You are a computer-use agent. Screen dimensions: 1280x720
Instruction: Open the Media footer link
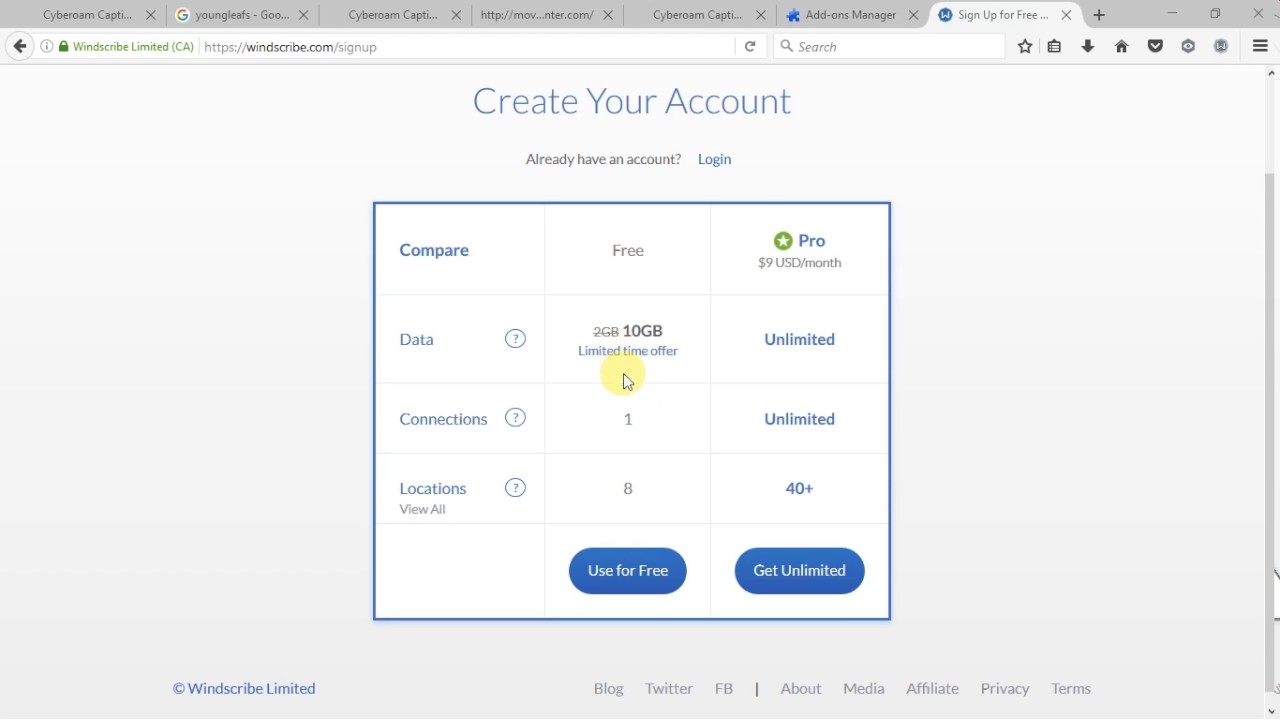tap(864, 688)
